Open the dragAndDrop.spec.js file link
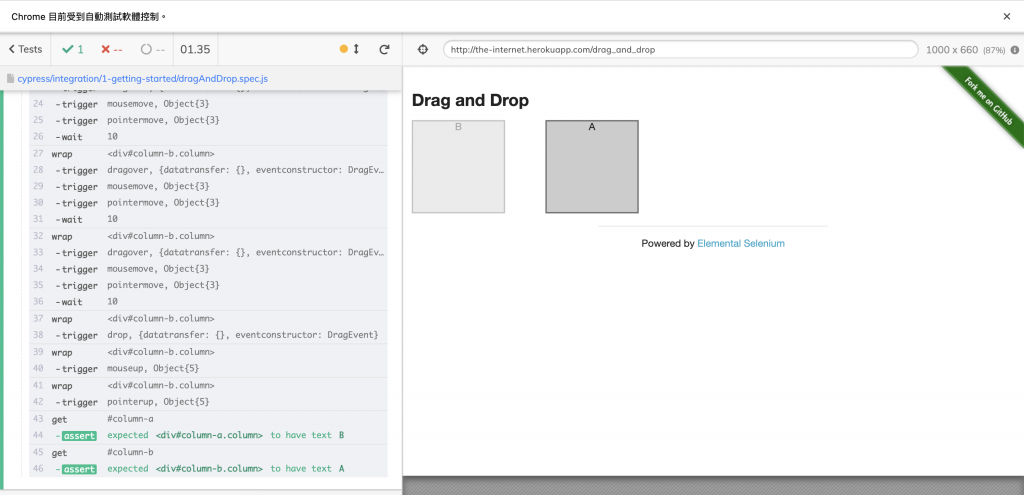This screenshot has width=1024, height=495. (x=142, y=78)
